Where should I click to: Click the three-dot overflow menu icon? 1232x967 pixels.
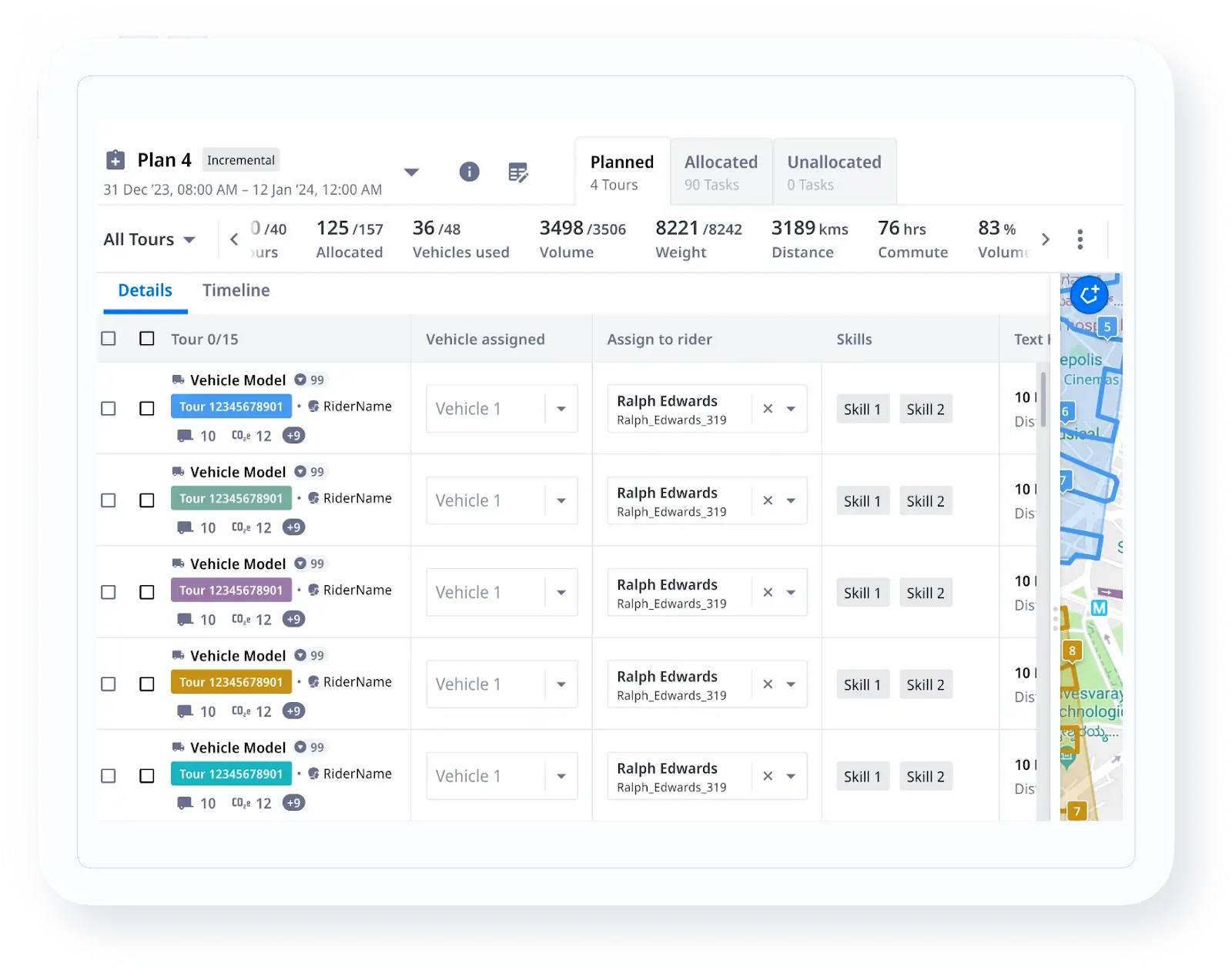tap(1080, 239)
